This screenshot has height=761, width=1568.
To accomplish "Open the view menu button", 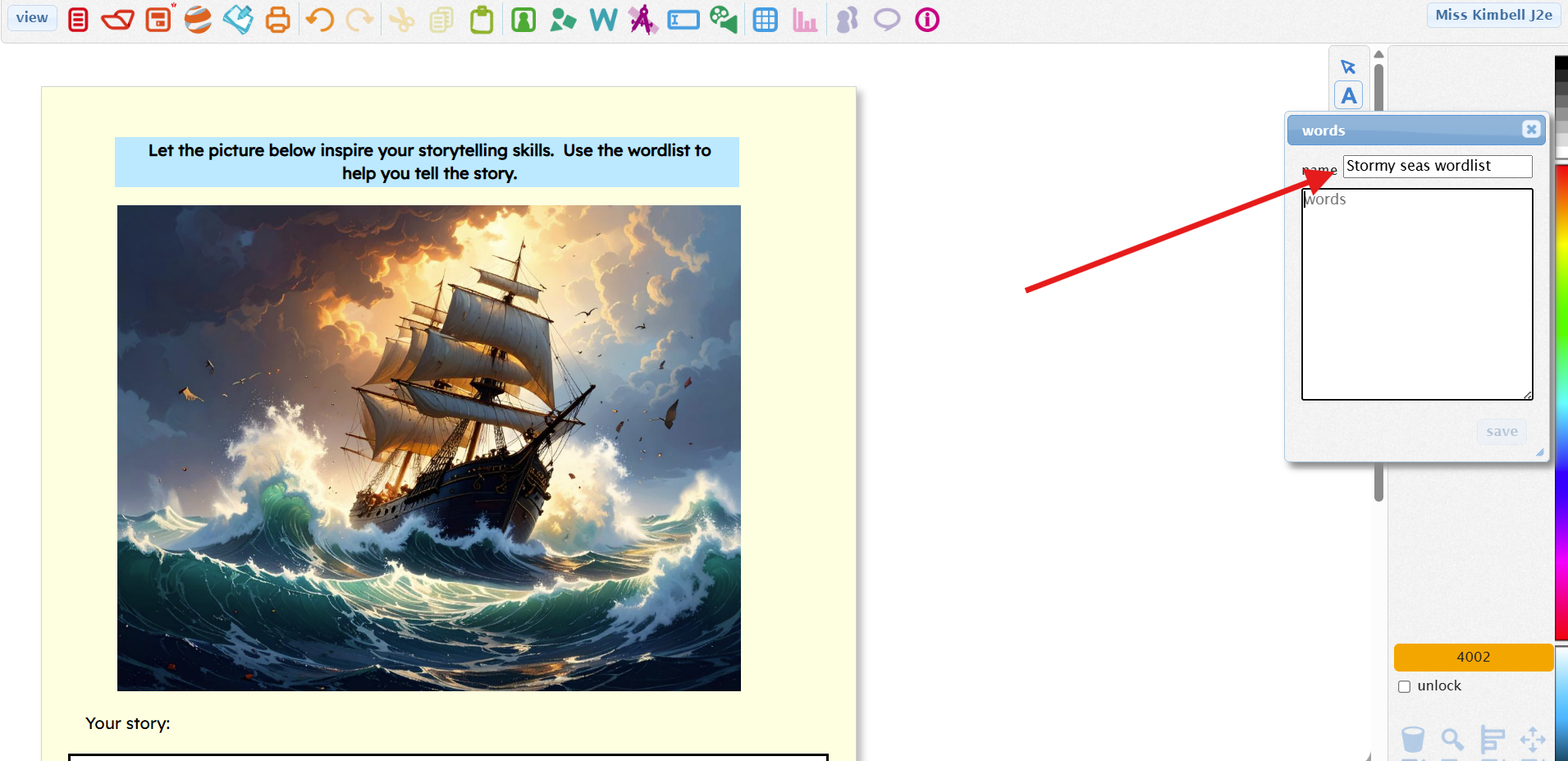I will pos(32,17).
